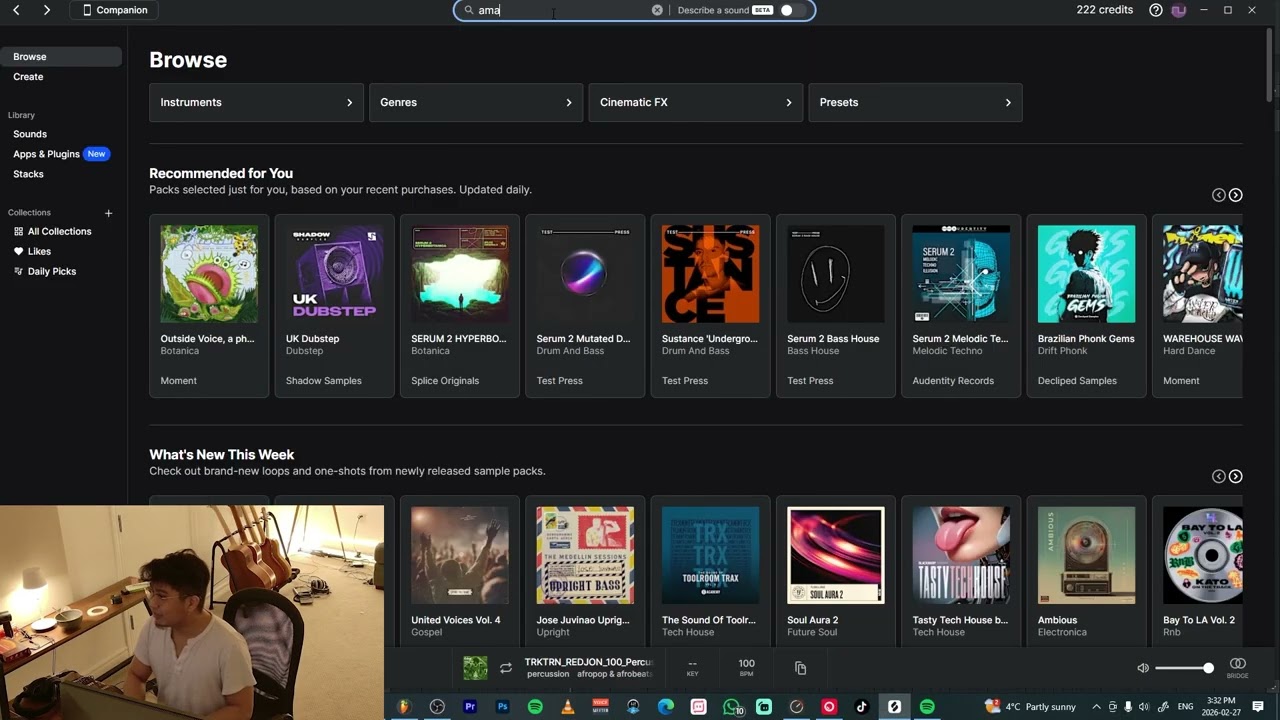Expand the Instruments category
Image resolution: width=1280 pixels, height=720 pixels.
coord(256,102)
